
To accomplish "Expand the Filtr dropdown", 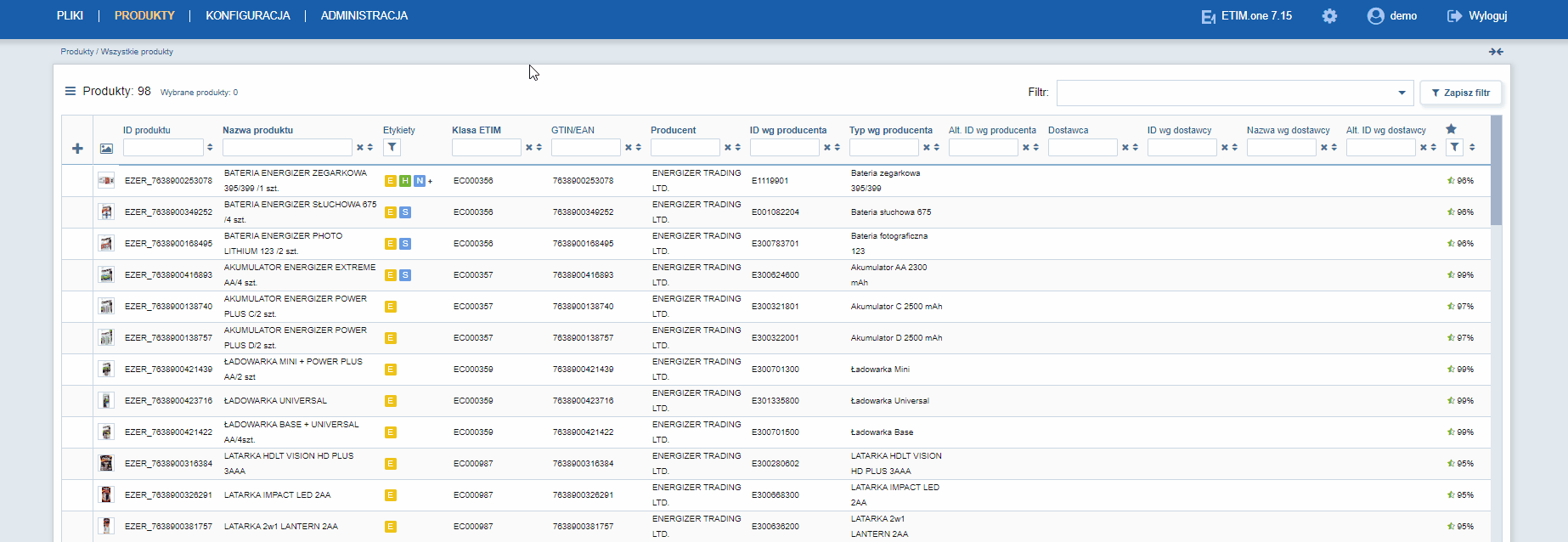I will 1402,93.
